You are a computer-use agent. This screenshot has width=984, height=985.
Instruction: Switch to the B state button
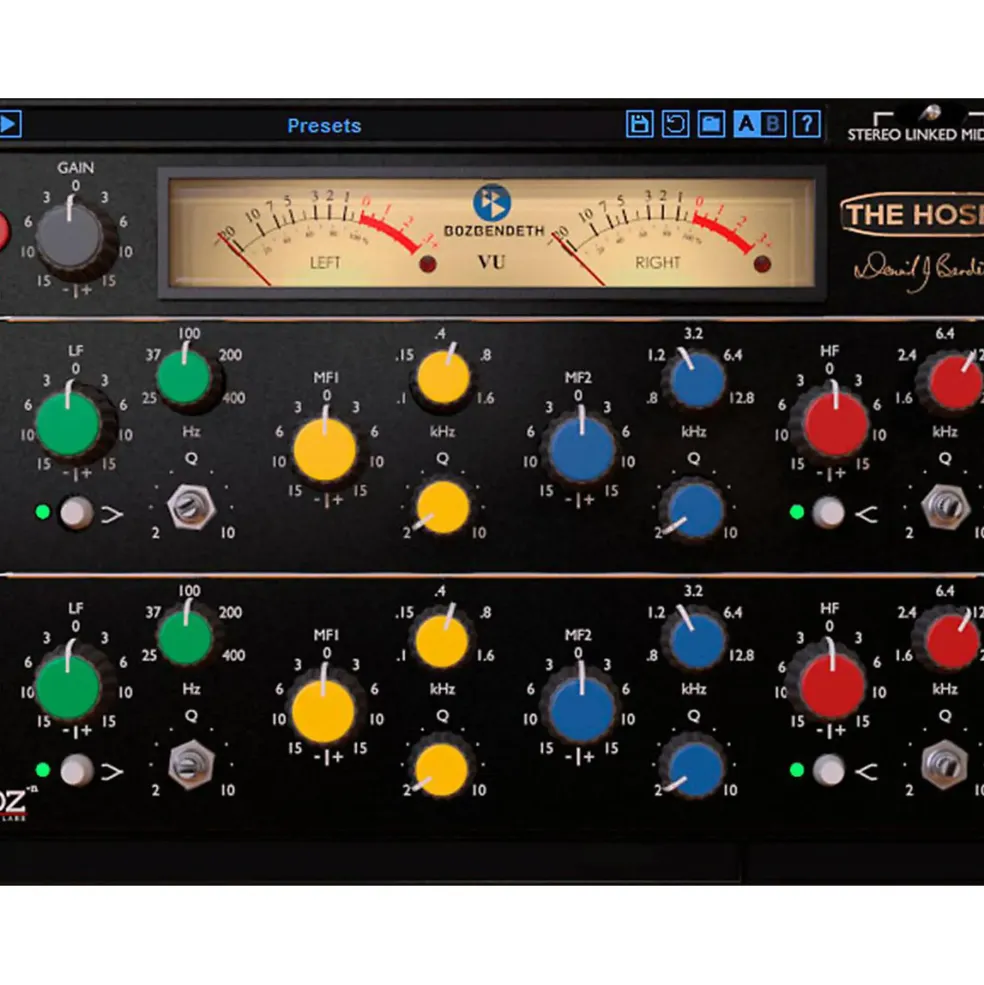tap(772, 124)
